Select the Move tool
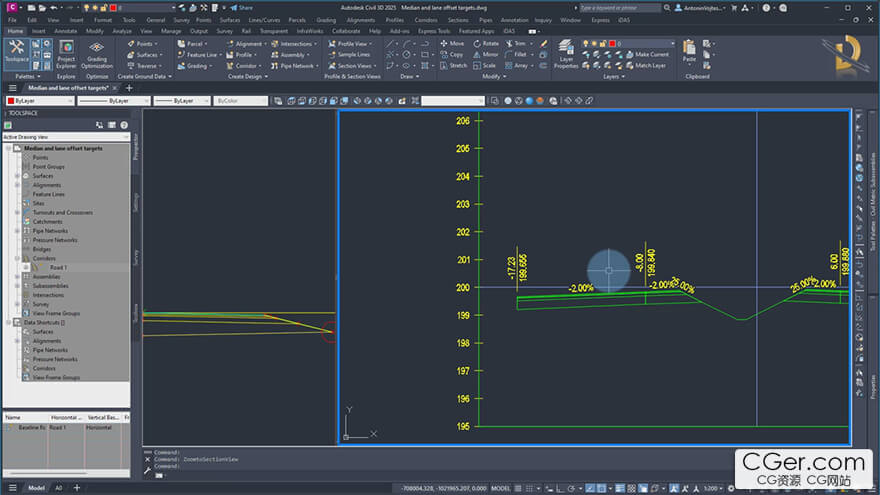The height and width of the screenshot is (495, 880). [x=452, y=43]
